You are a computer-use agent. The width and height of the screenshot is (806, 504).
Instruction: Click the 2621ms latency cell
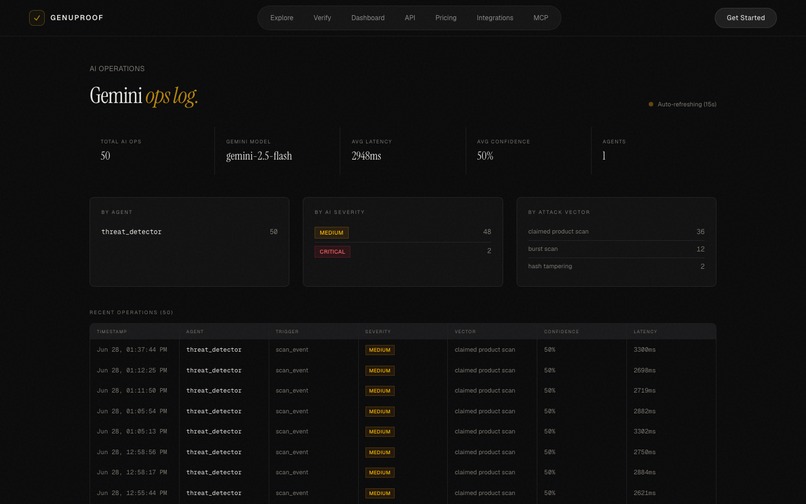pyautogui.click(x=645, y=493)
